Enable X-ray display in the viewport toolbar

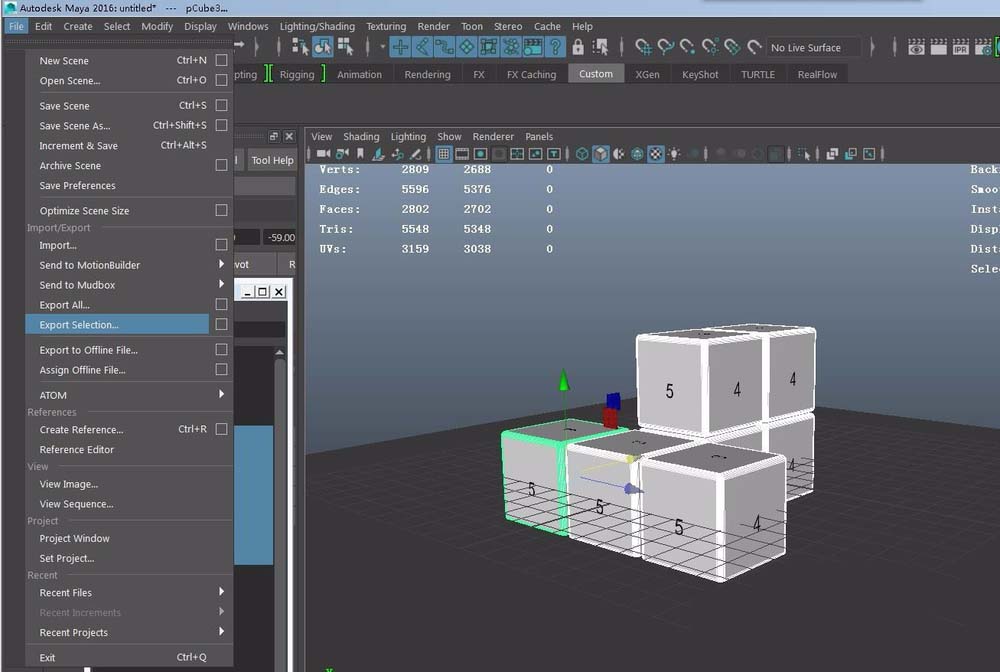pyautogui.click(x=654, y=153)
